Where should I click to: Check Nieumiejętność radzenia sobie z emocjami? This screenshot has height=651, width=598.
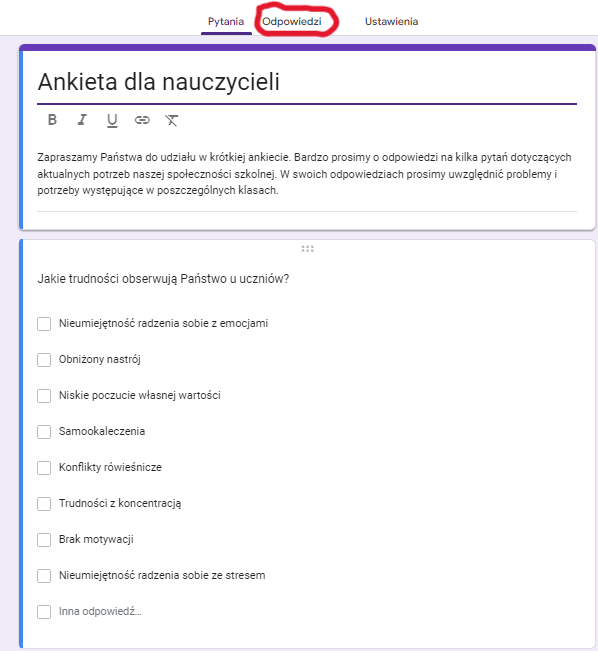point(44,324)
